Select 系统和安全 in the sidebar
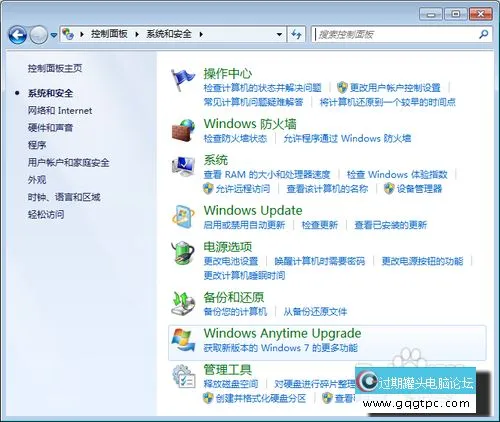 coord(50,93)
